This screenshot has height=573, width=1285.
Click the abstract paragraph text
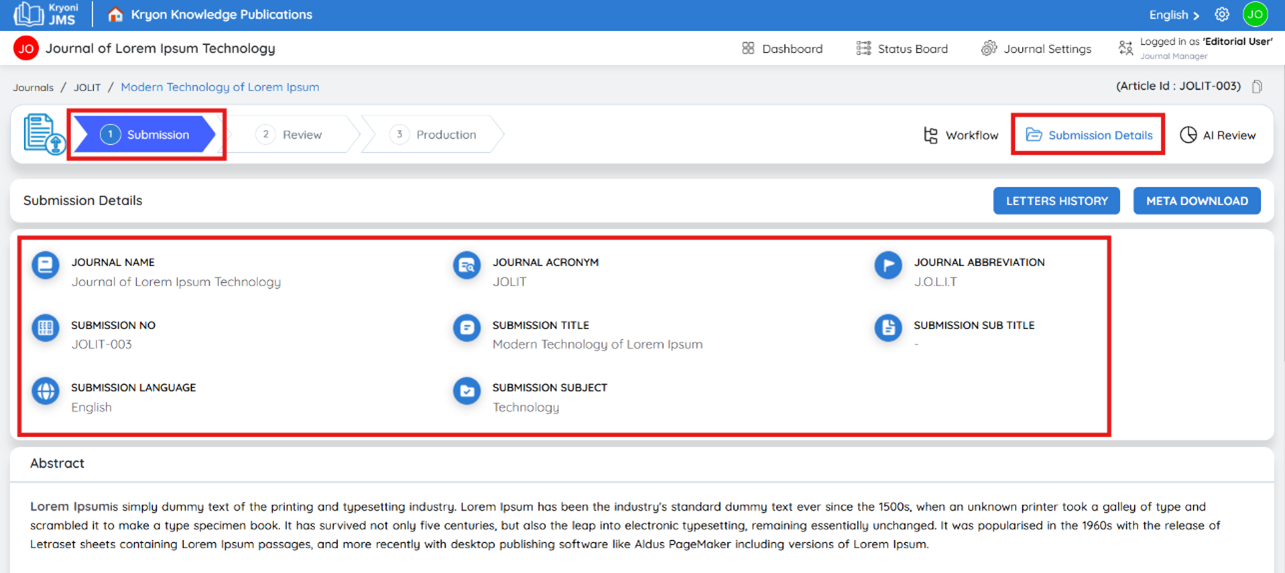(x=625, y=526)
